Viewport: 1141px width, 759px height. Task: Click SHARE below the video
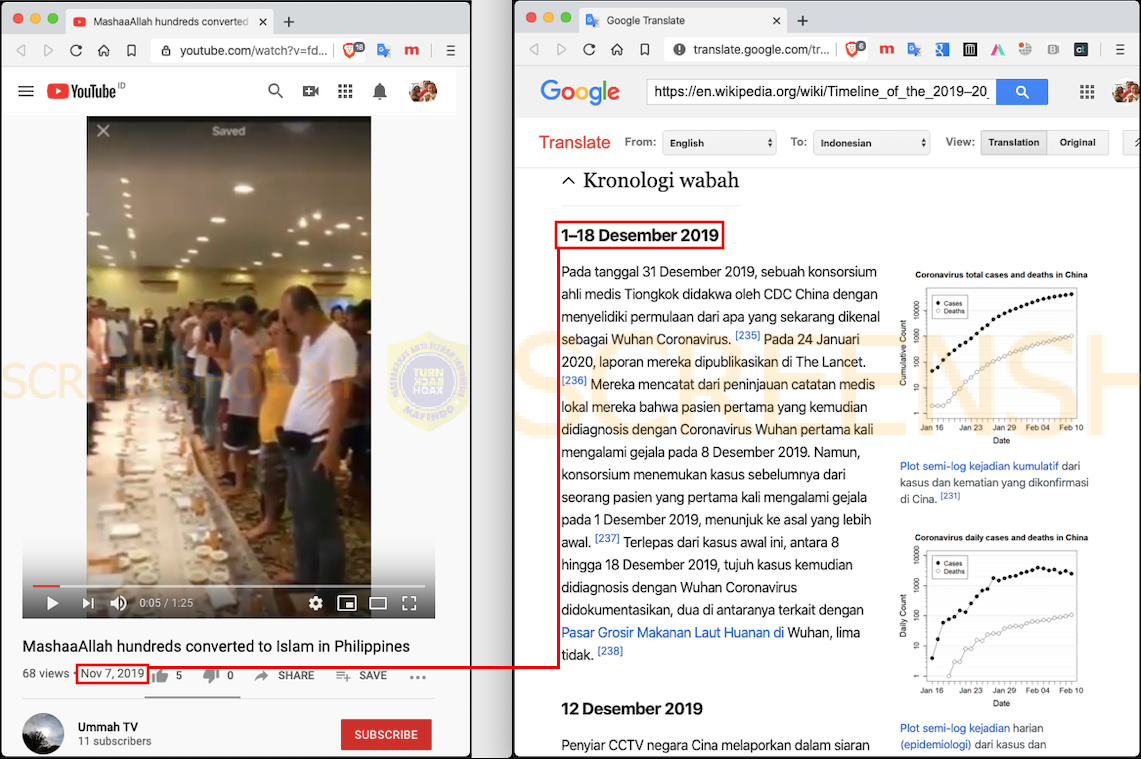285,676
